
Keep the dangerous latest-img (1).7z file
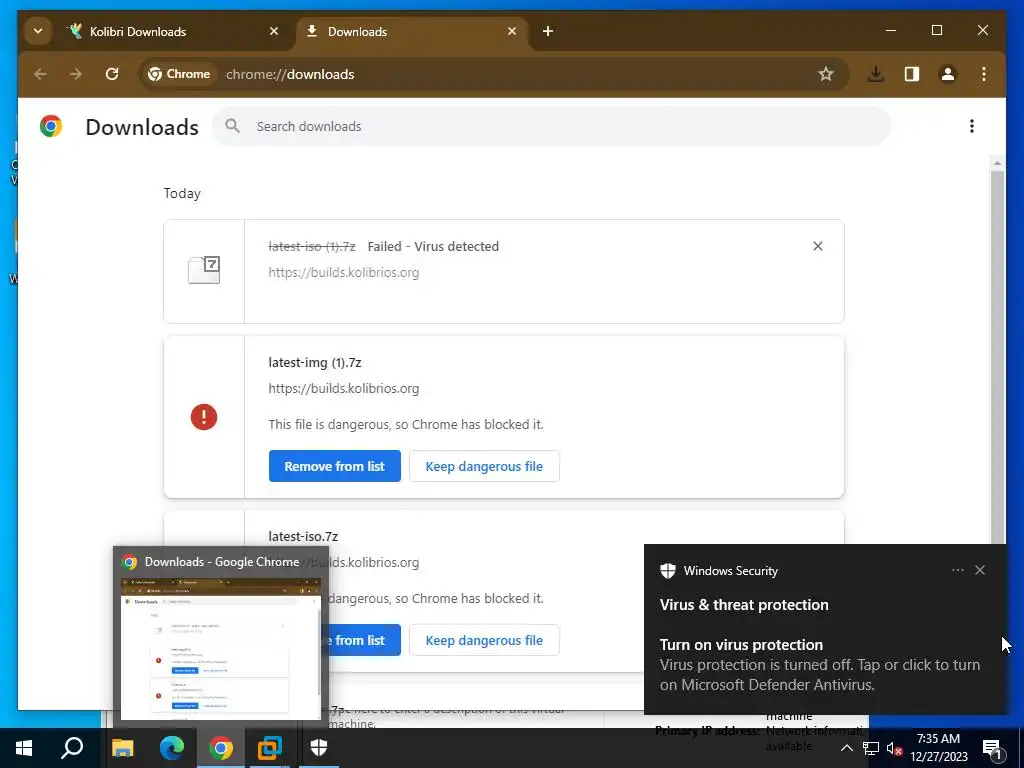pyautogui.click(x=484, y=466)
